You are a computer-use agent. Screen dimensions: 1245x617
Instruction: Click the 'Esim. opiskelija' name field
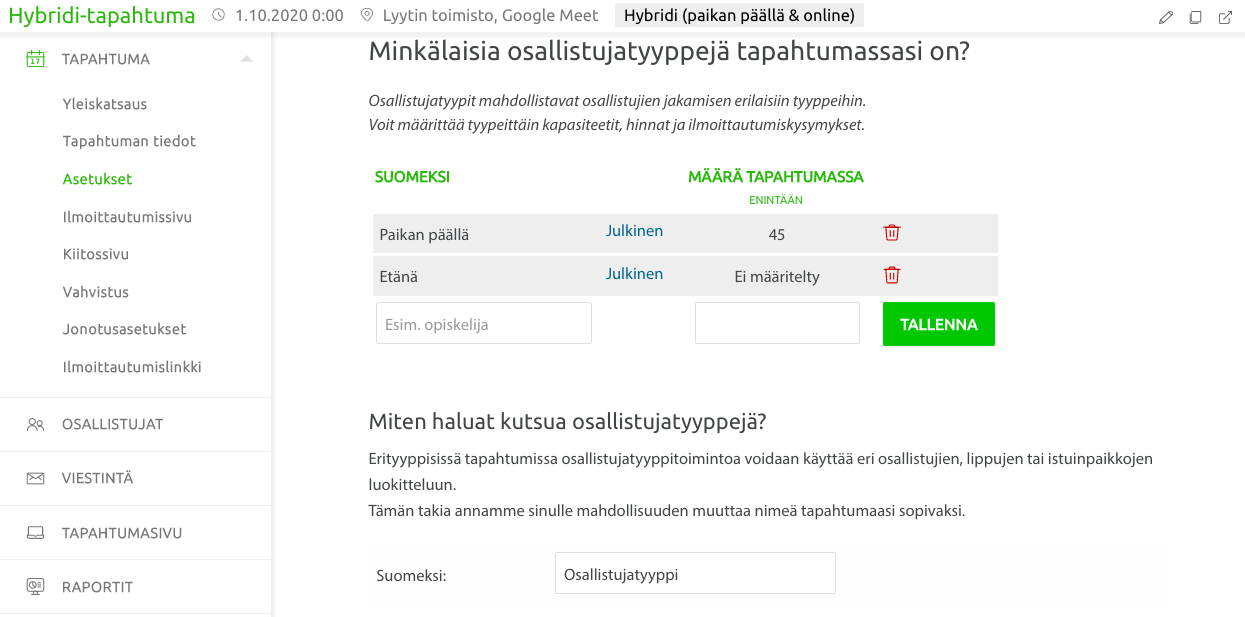click(484, 324)
